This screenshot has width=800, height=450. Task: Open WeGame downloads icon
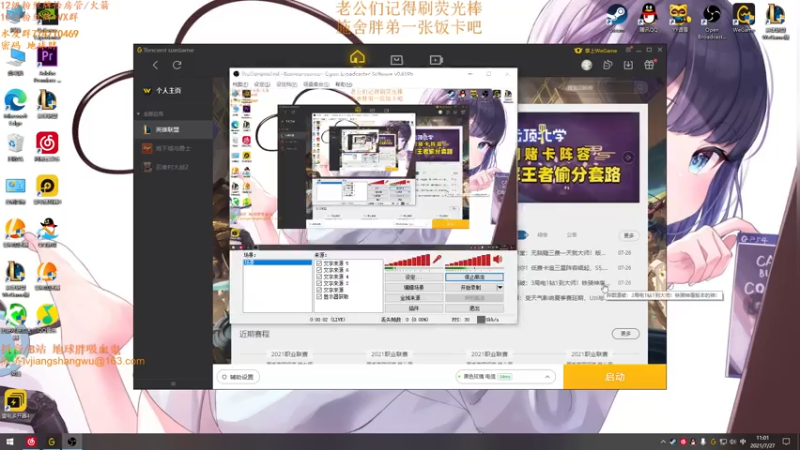click(x=628, y=65)
